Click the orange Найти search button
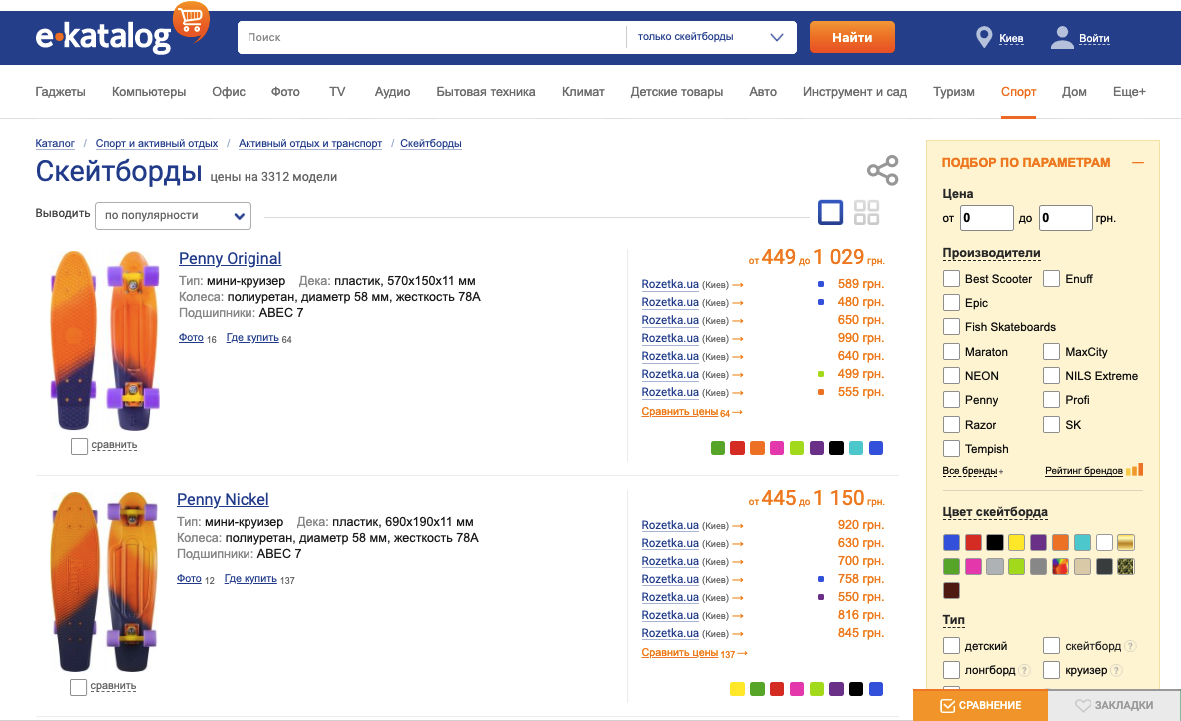 coord(852,37)
